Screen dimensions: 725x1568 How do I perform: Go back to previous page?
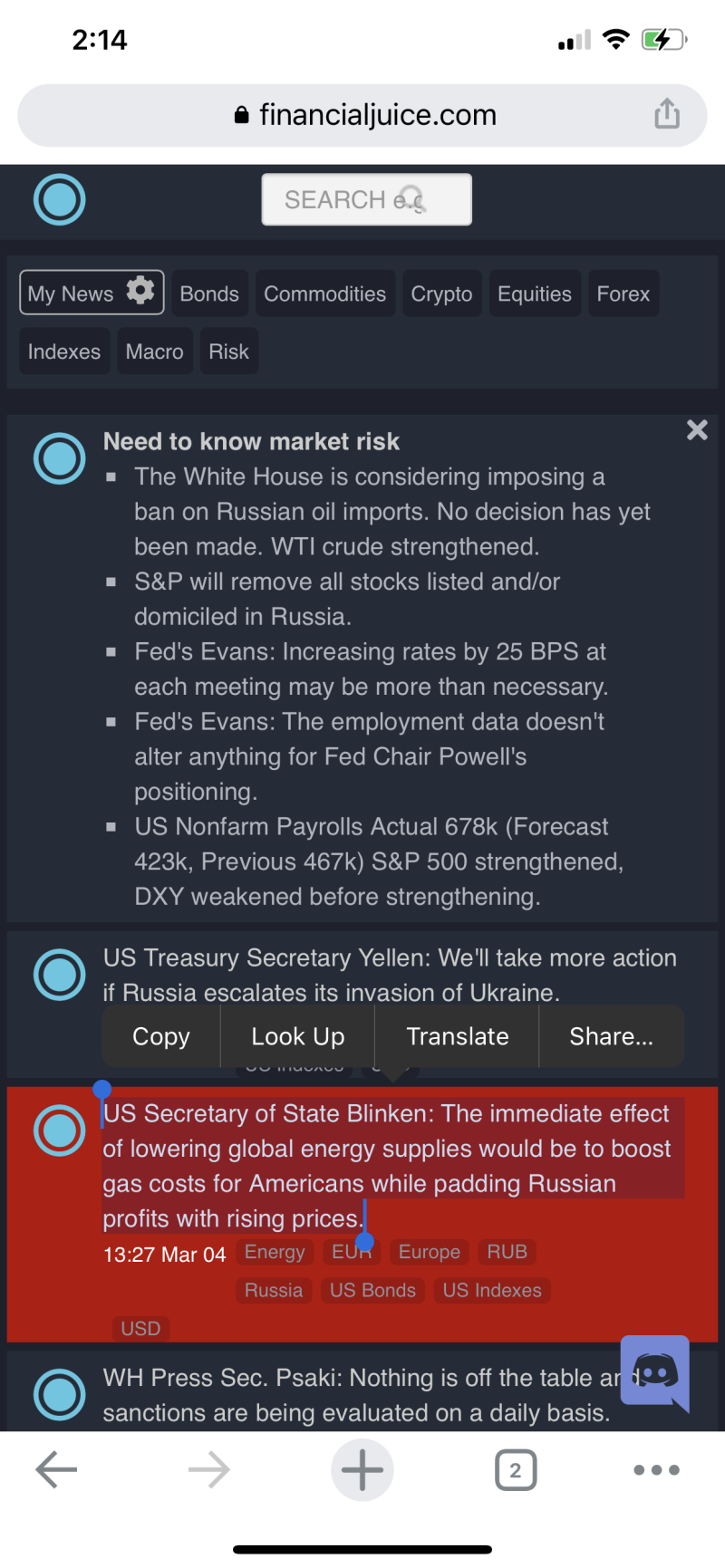click(56, 1469)
